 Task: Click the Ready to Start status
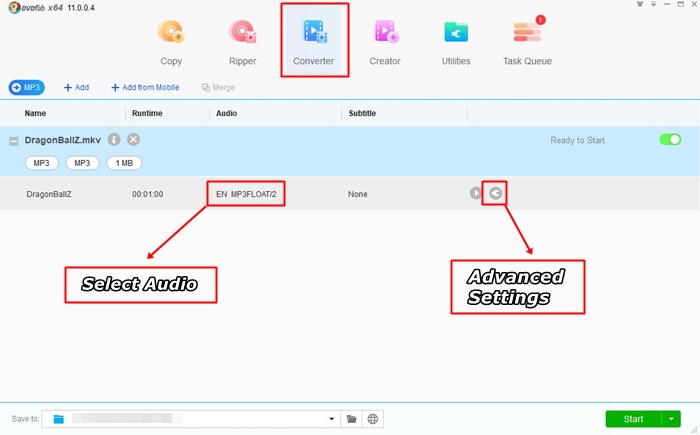[577, 140]
